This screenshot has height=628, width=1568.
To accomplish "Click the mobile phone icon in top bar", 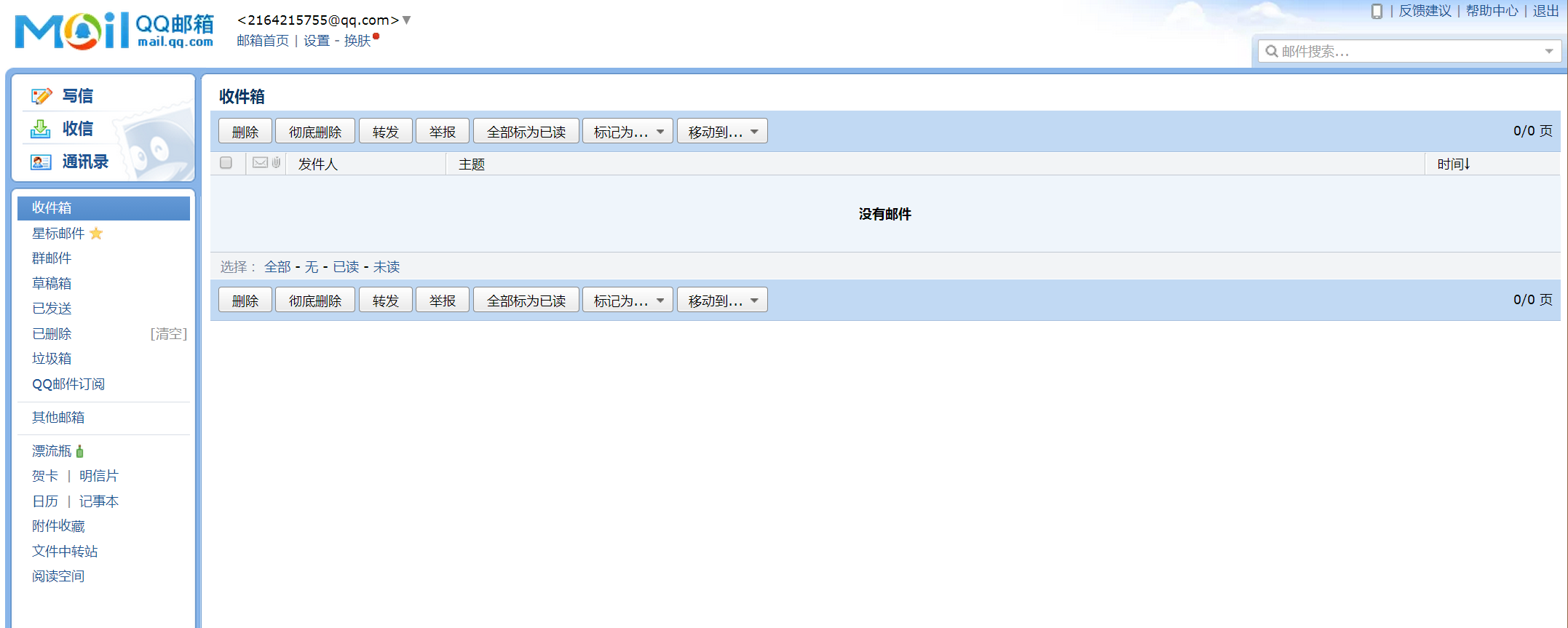I will [x=1377, y=11].
